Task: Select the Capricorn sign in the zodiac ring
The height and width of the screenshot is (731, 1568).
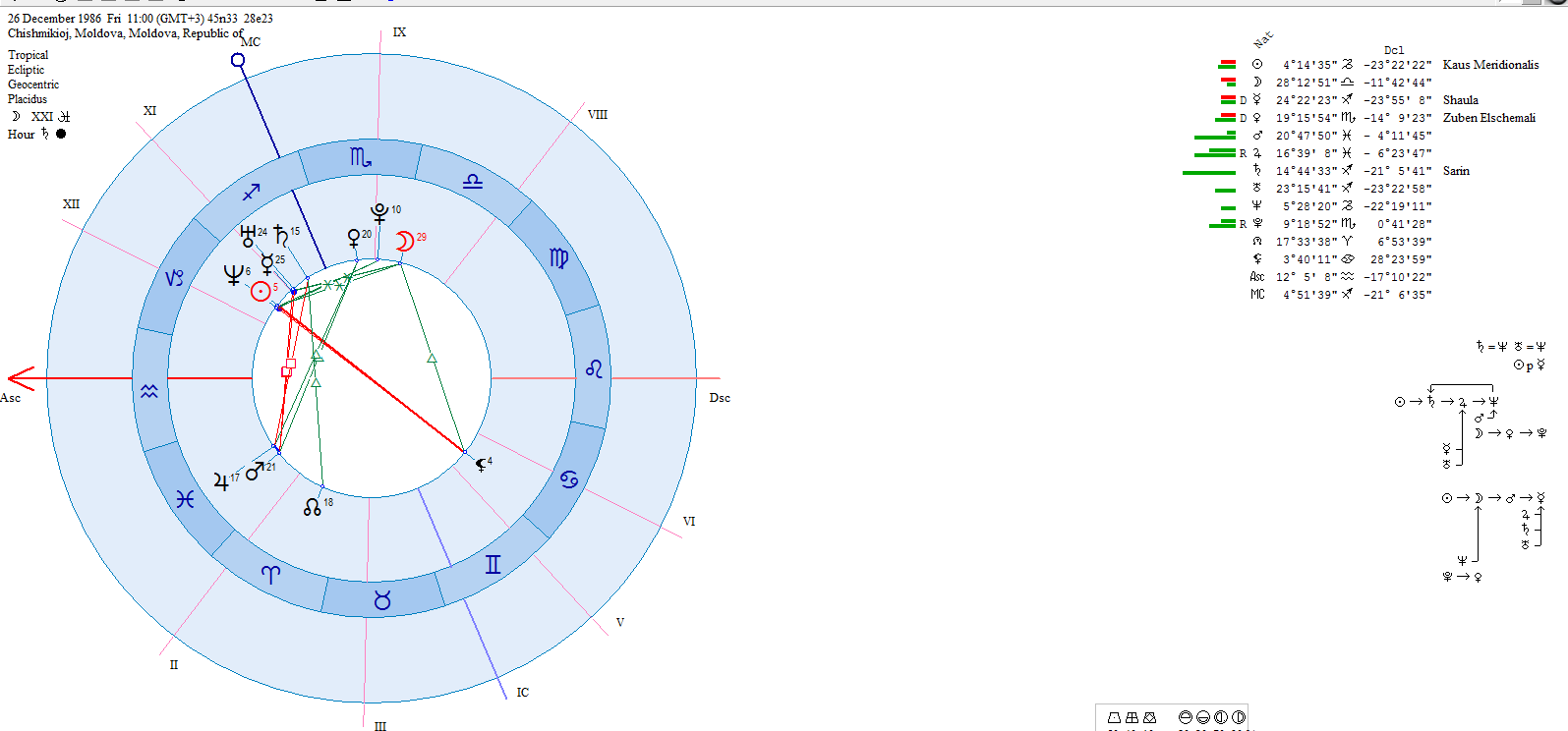Action: (174, 278)
